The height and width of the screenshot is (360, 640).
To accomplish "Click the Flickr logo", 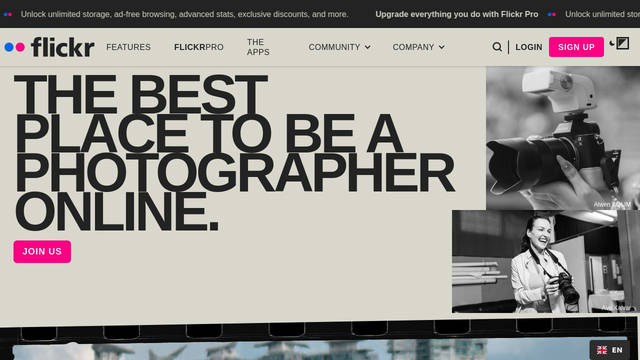I will [49, 47].
